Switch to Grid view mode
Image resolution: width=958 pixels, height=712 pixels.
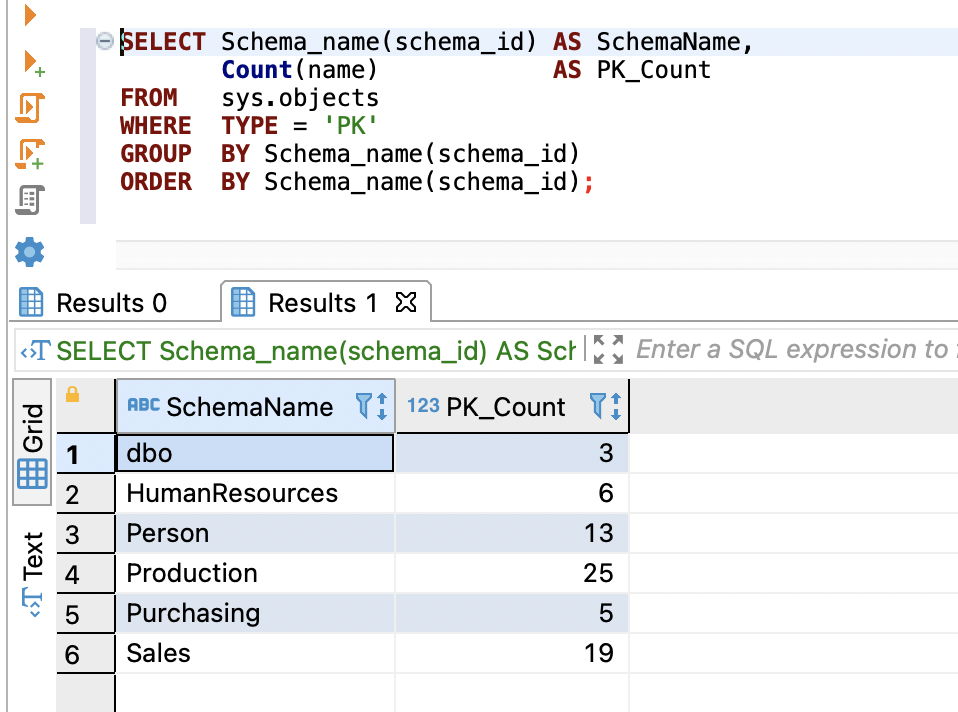(32, 446)
